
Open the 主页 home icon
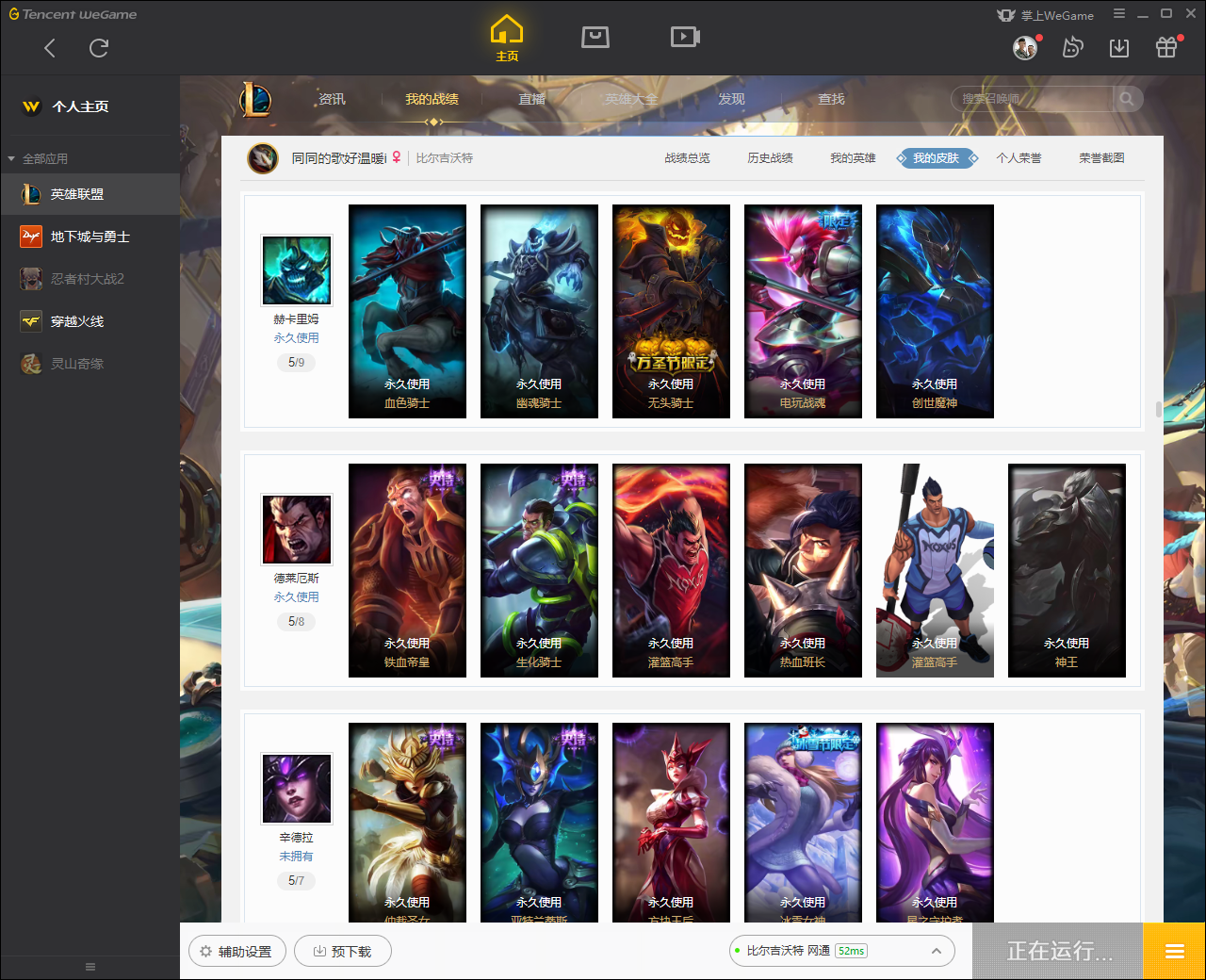[x=507, y=39]
